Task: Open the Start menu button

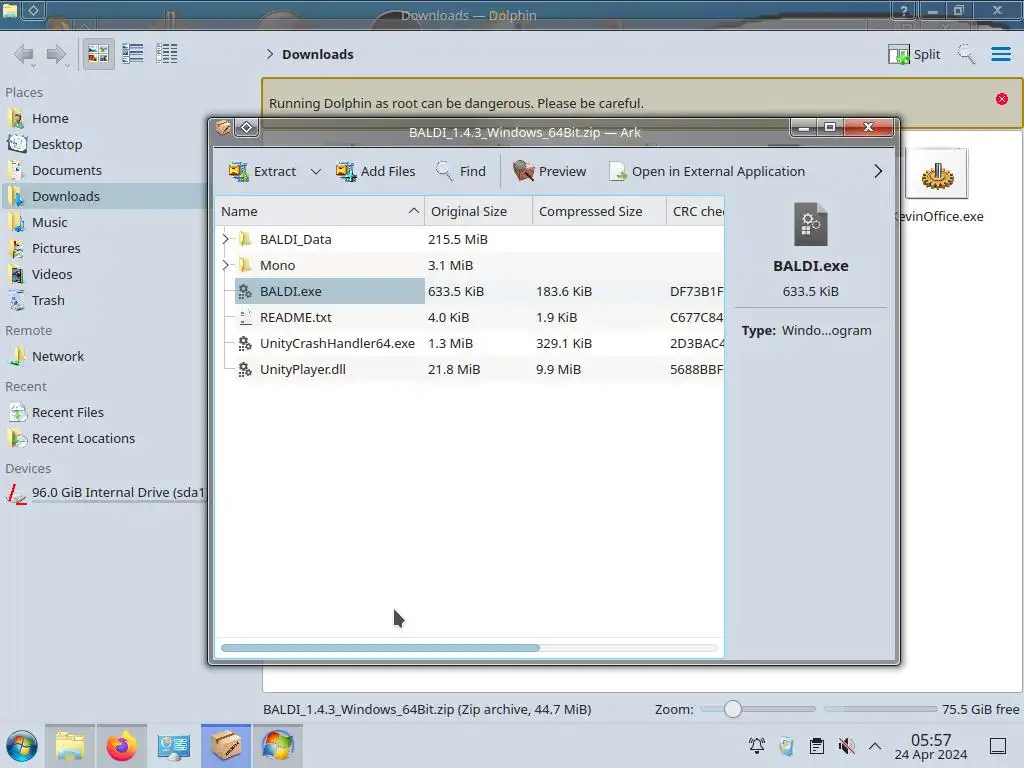Action: (22, 746)
